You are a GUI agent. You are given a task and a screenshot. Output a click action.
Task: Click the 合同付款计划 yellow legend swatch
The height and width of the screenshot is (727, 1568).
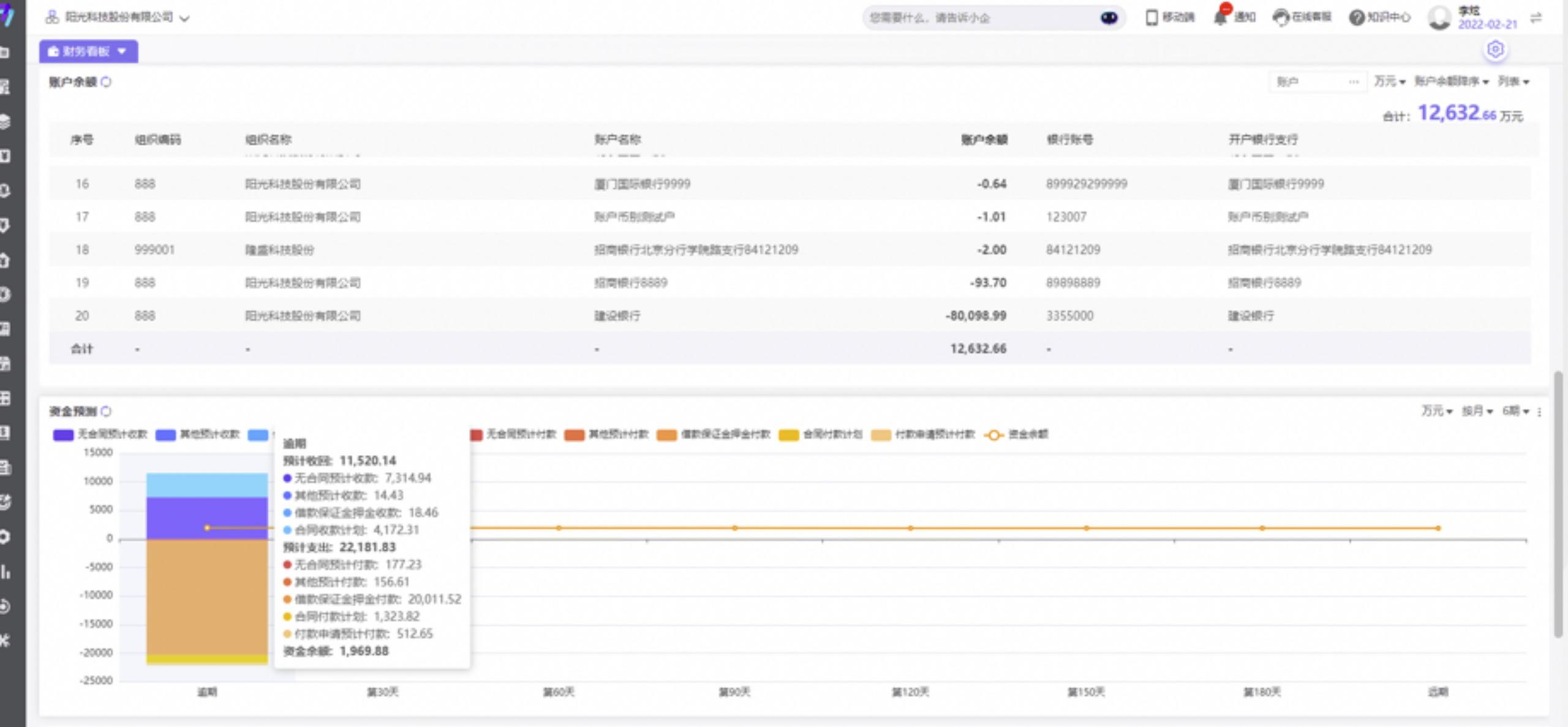[x=788, y=435]
